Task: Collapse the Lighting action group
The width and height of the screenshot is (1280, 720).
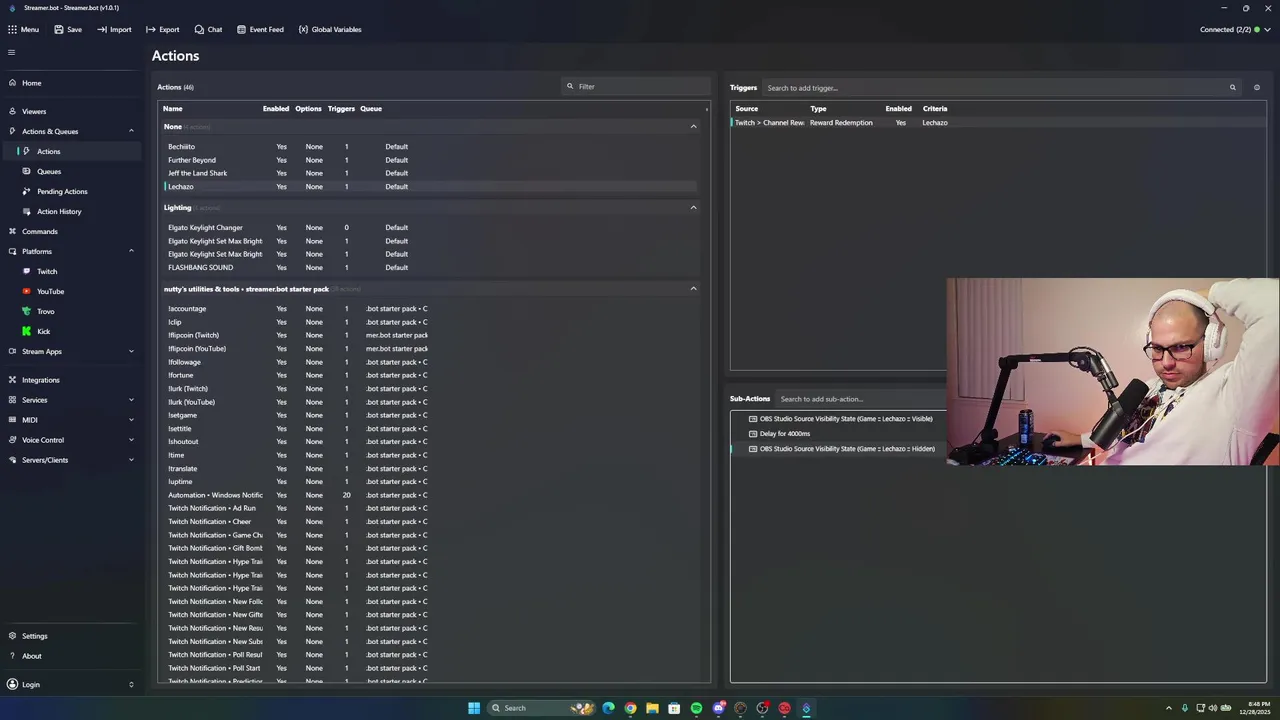Action: click(693, 208)
